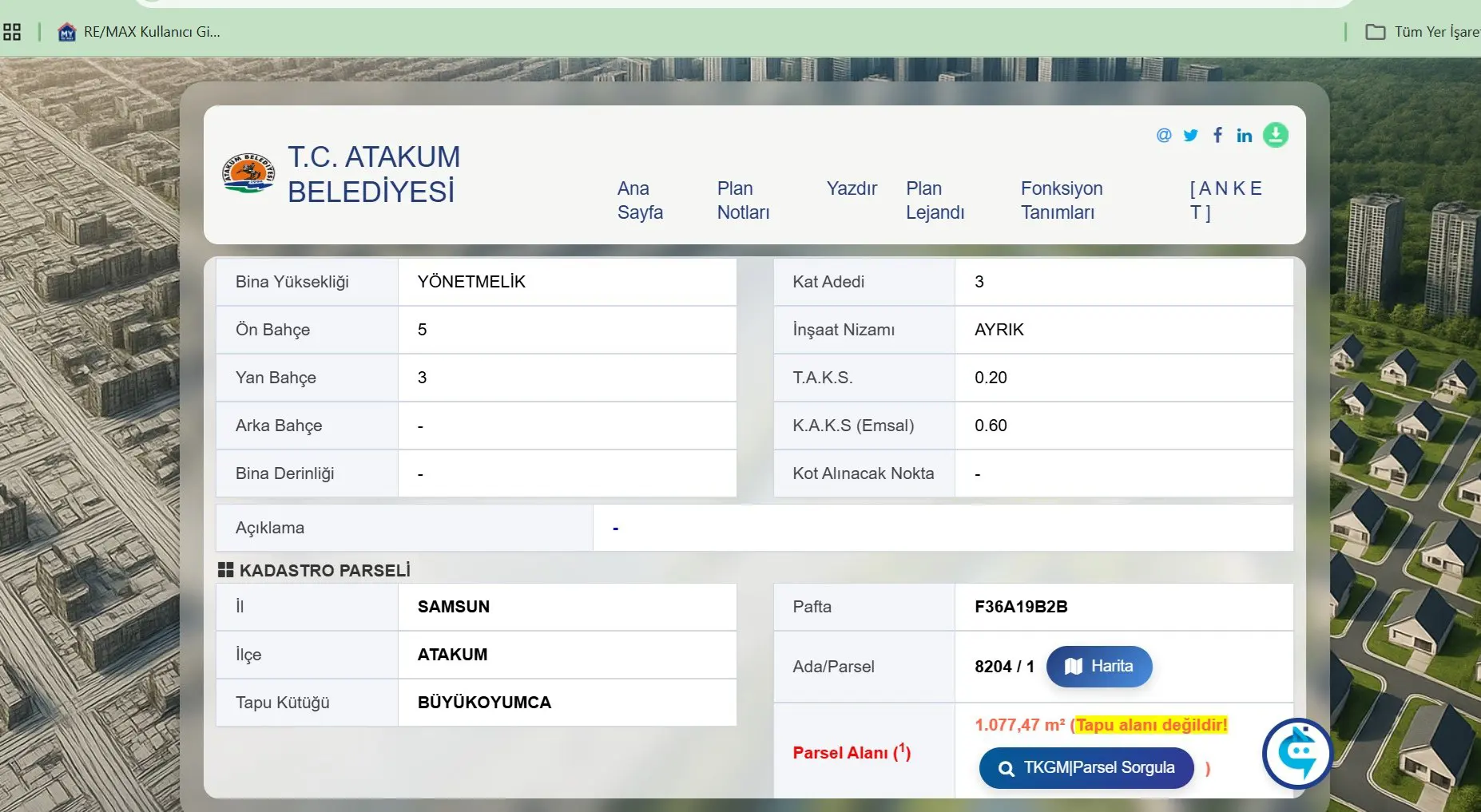The width and height of the screenshot is (1481, 812).
Task: Click the T.A.K.S. value 0.20
Action: (991, 378)
